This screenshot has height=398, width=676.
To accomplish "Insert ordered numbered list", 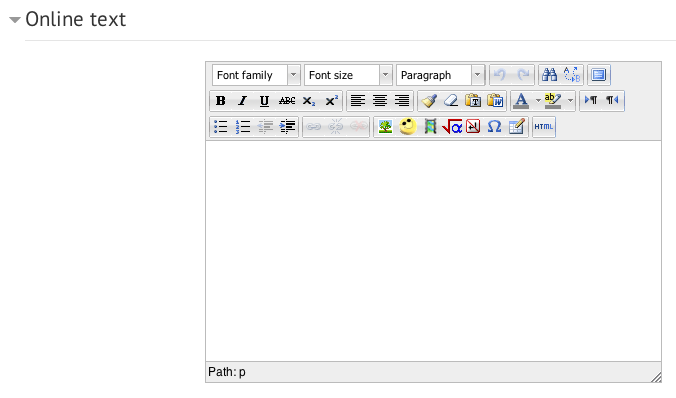I will [243, 127].
